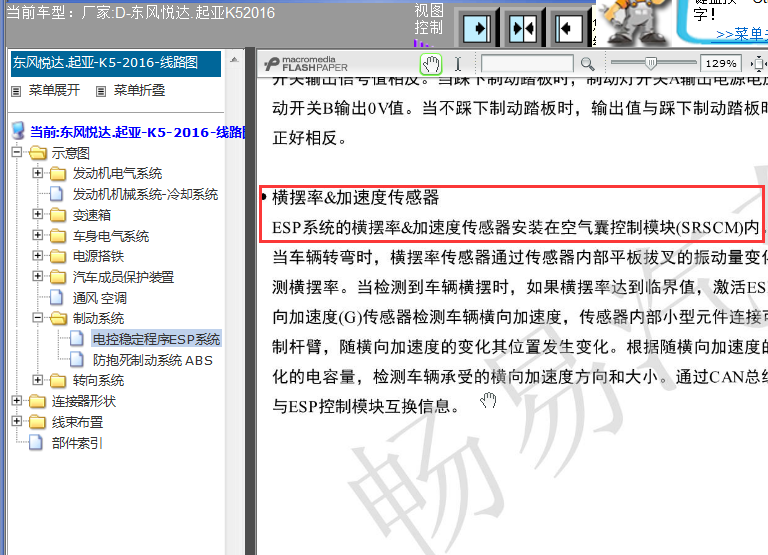Image resolution: width=768 pixels, height=555 pixels.
Task: Click the 当前车型 title text
Action: pyautogui.click(x=141, y=12)
